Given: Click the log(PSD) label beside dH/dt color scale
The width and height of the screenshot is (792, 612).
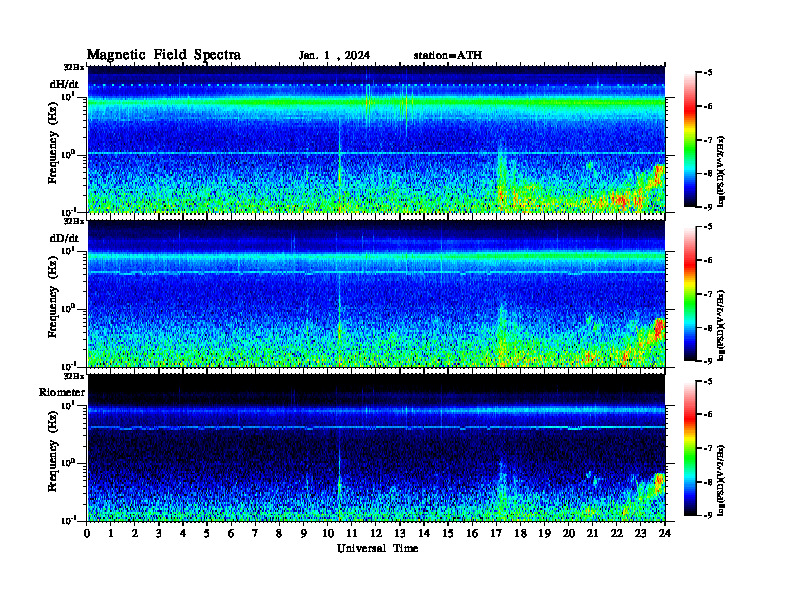Looking at the screenshot, I should point(721,171).
